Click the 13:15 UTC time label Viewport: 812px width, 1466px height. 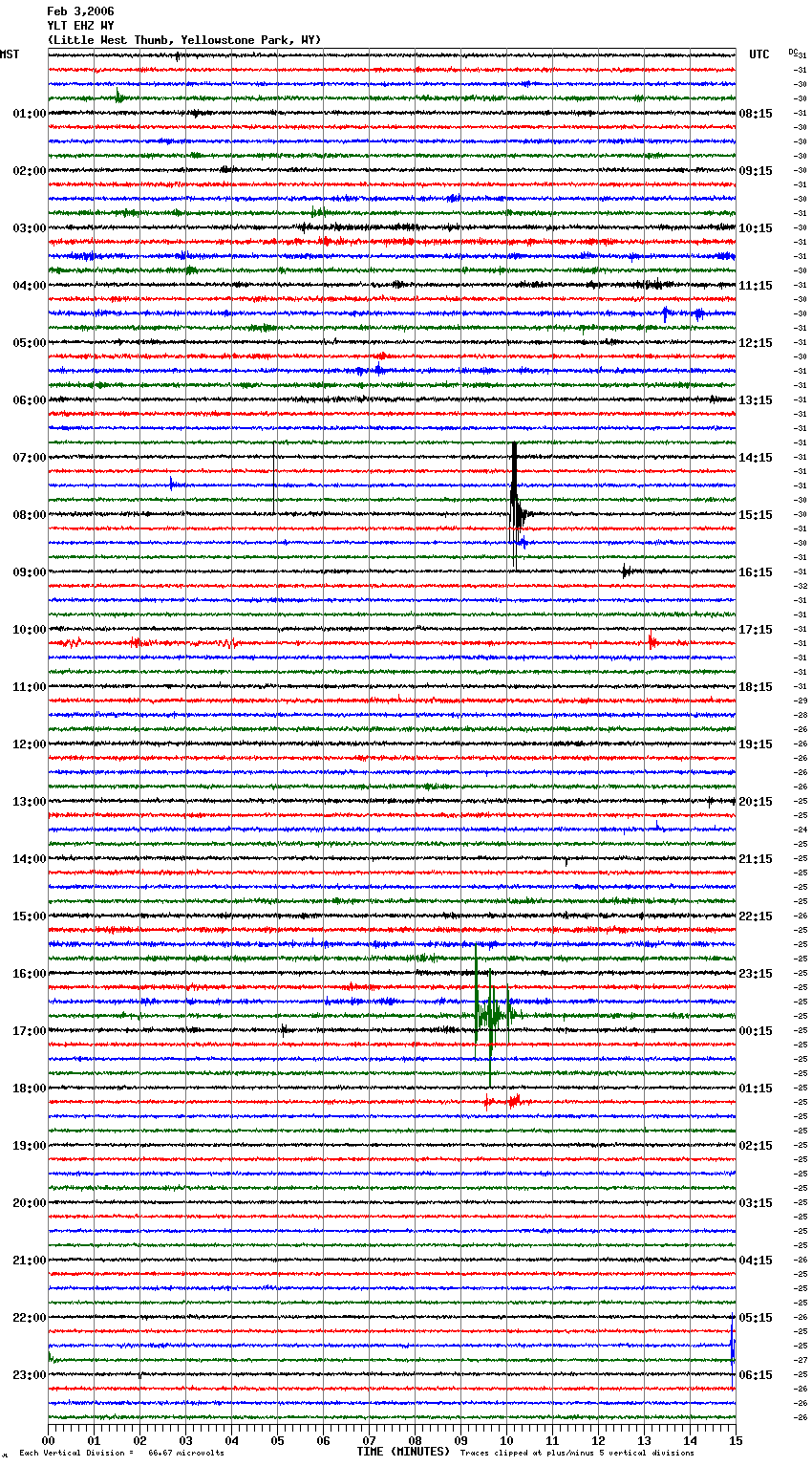click(x=756, y=400)
